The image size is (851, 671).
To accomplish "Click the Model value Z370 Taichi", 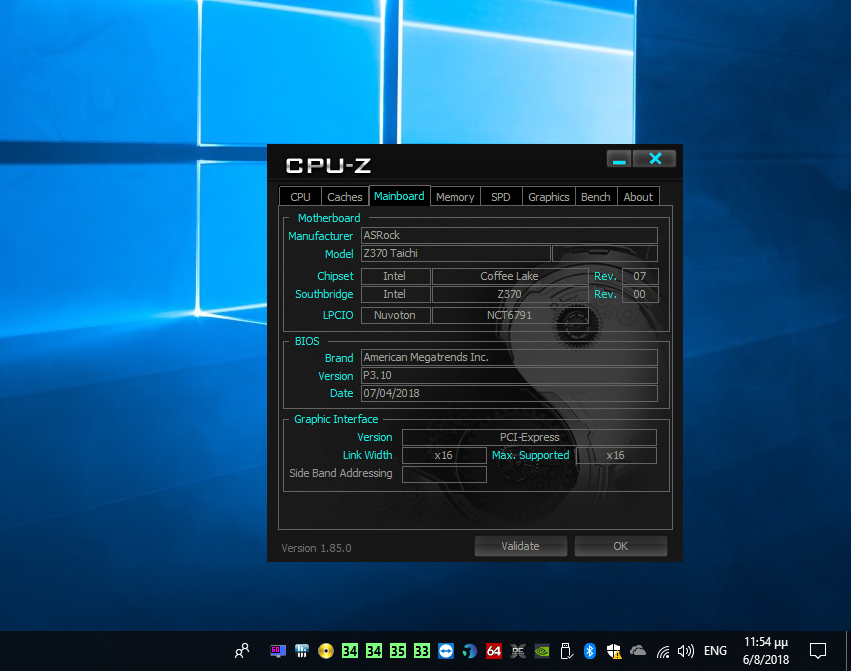I will 455,254.
